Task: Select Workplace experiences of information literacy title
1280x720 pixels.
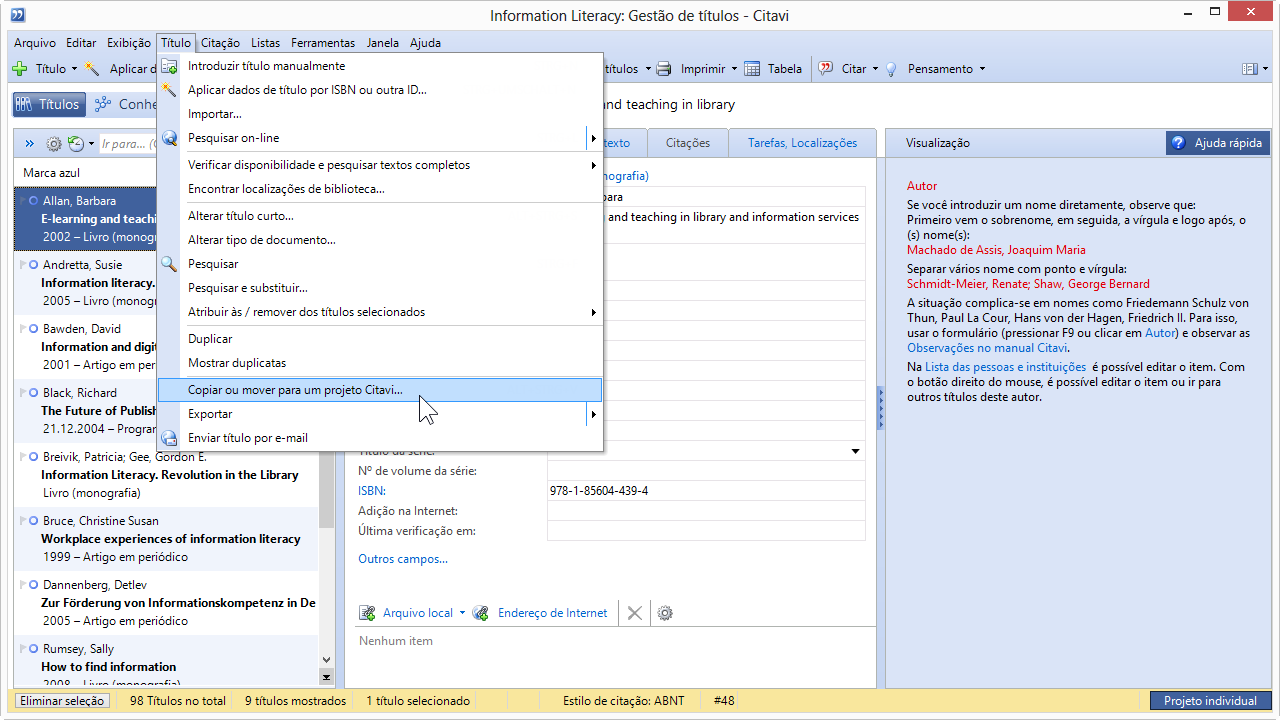Action: (x=171, y=539)
